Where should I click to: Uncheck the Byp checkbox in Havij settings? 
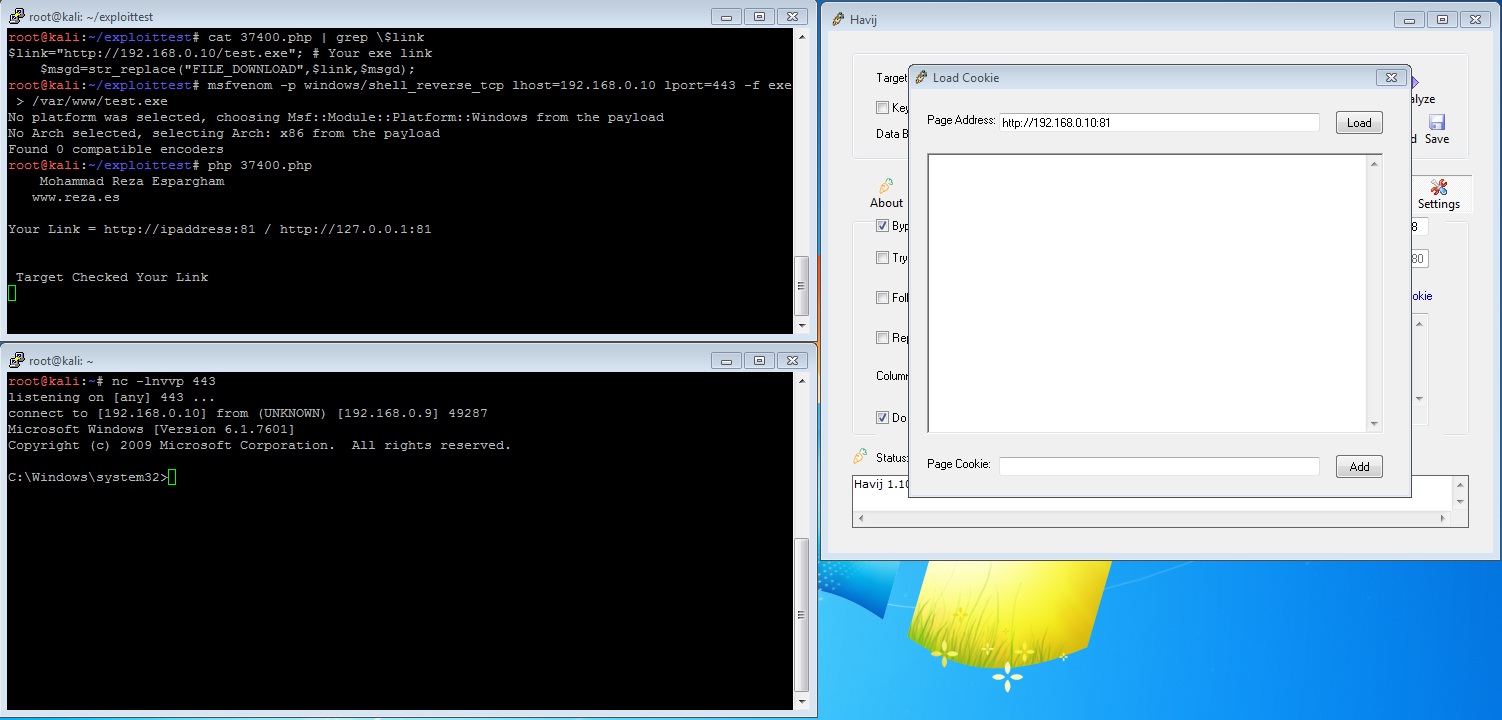coord(882,226)
